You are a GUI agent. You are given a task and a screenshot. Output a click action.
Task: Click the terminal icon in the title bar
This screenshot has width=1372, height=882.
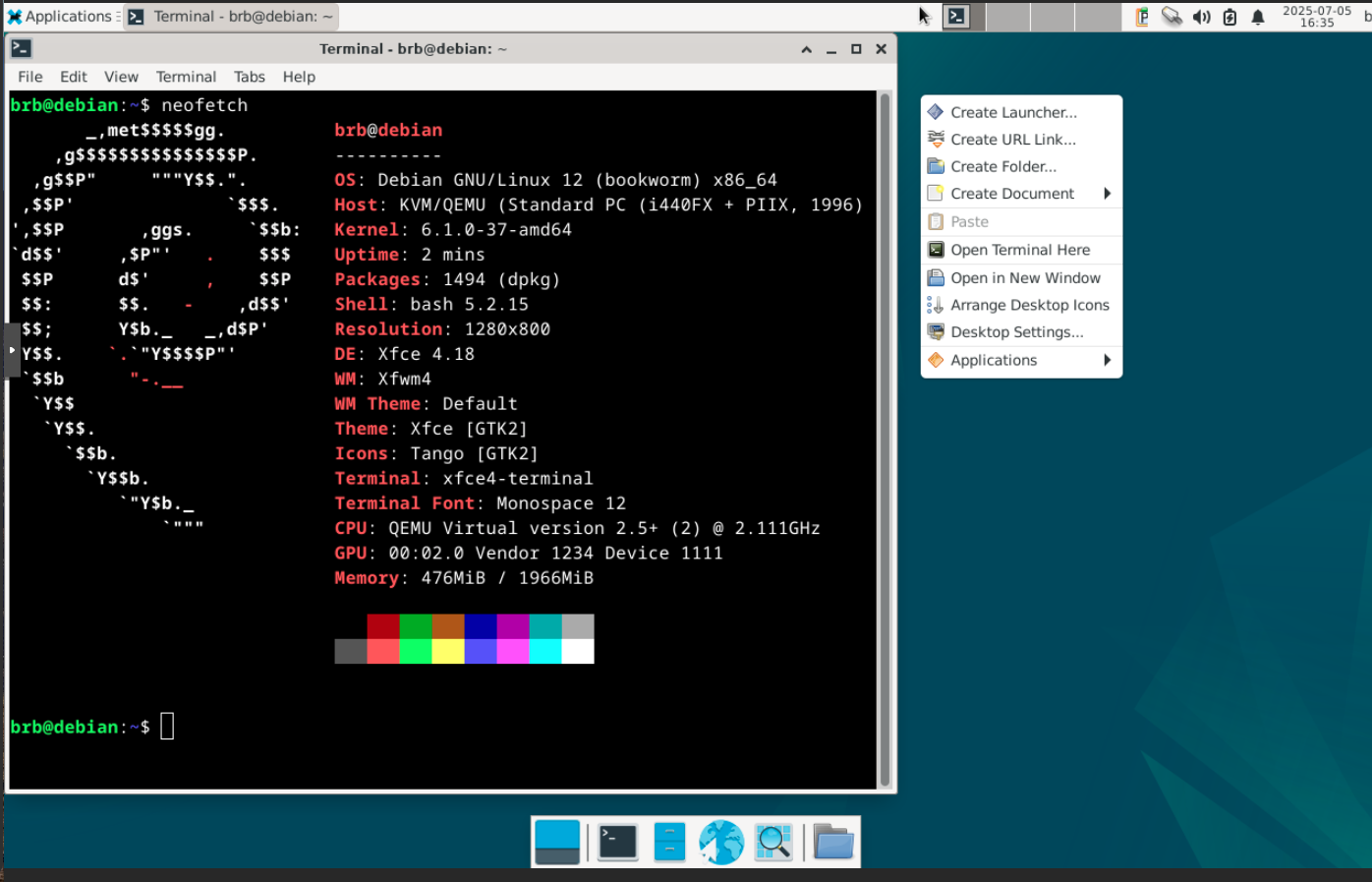[x=22, y=48]
